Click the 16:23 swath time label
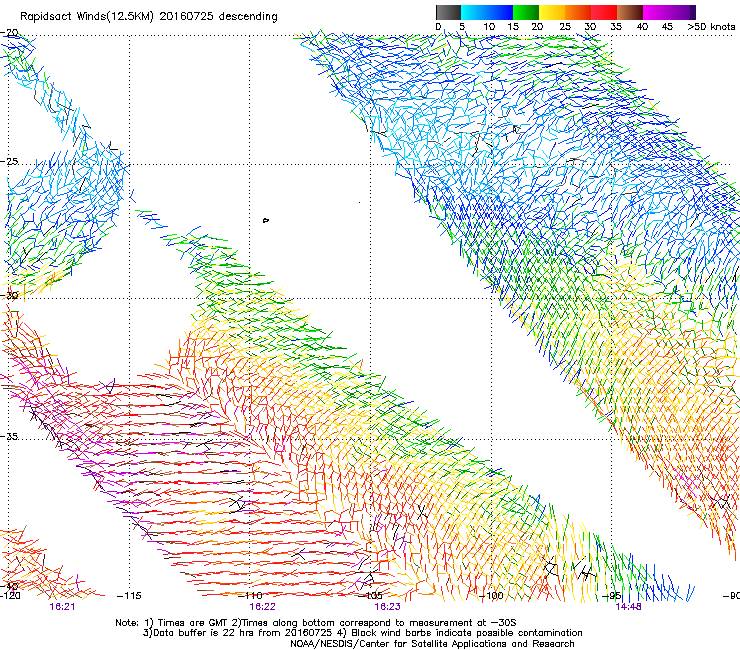The width and height of the screenshot is (740, 650). (387, 607)
